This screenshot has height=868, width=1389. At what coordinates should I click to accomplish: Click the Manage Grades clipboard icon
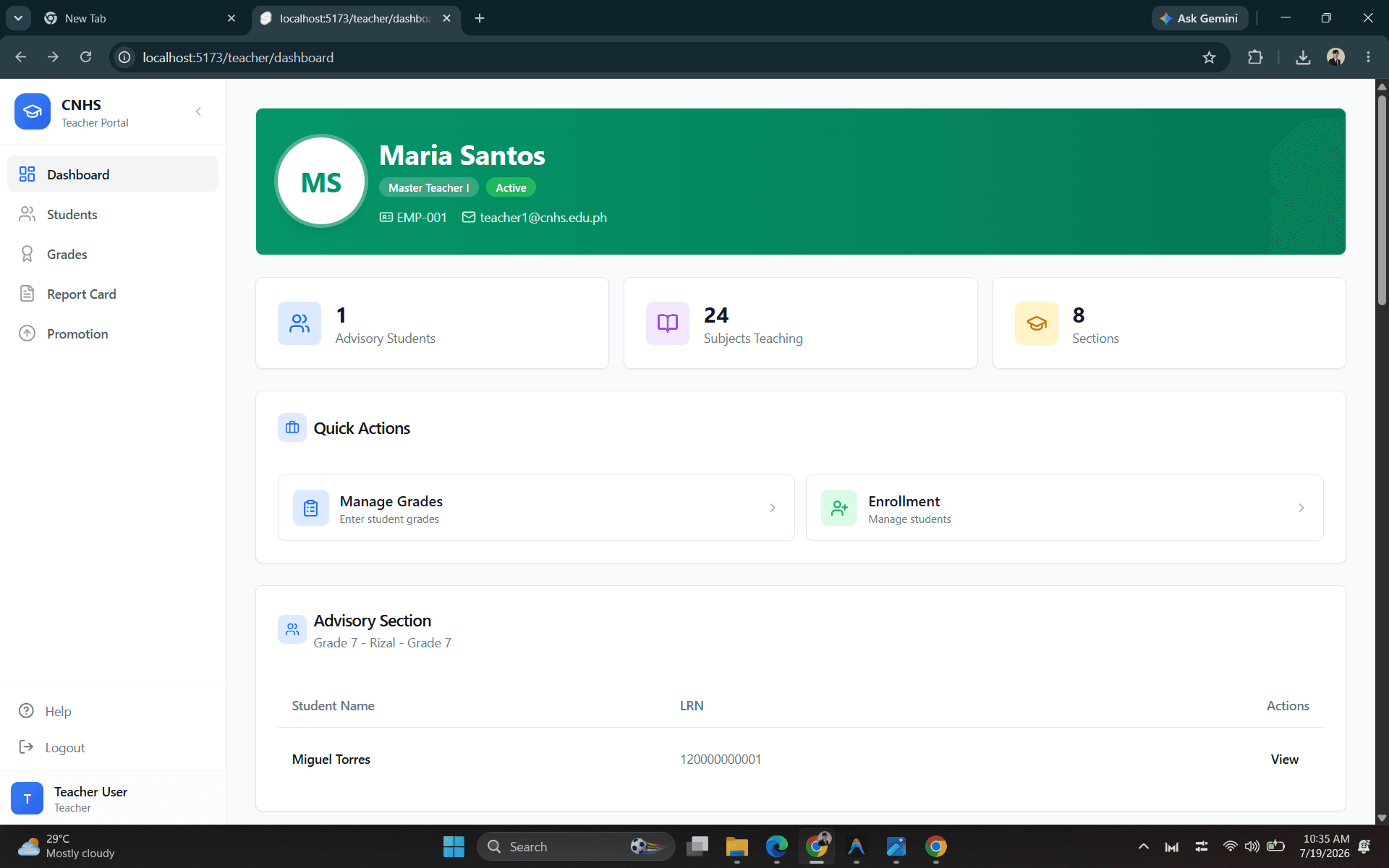point(311,508)
